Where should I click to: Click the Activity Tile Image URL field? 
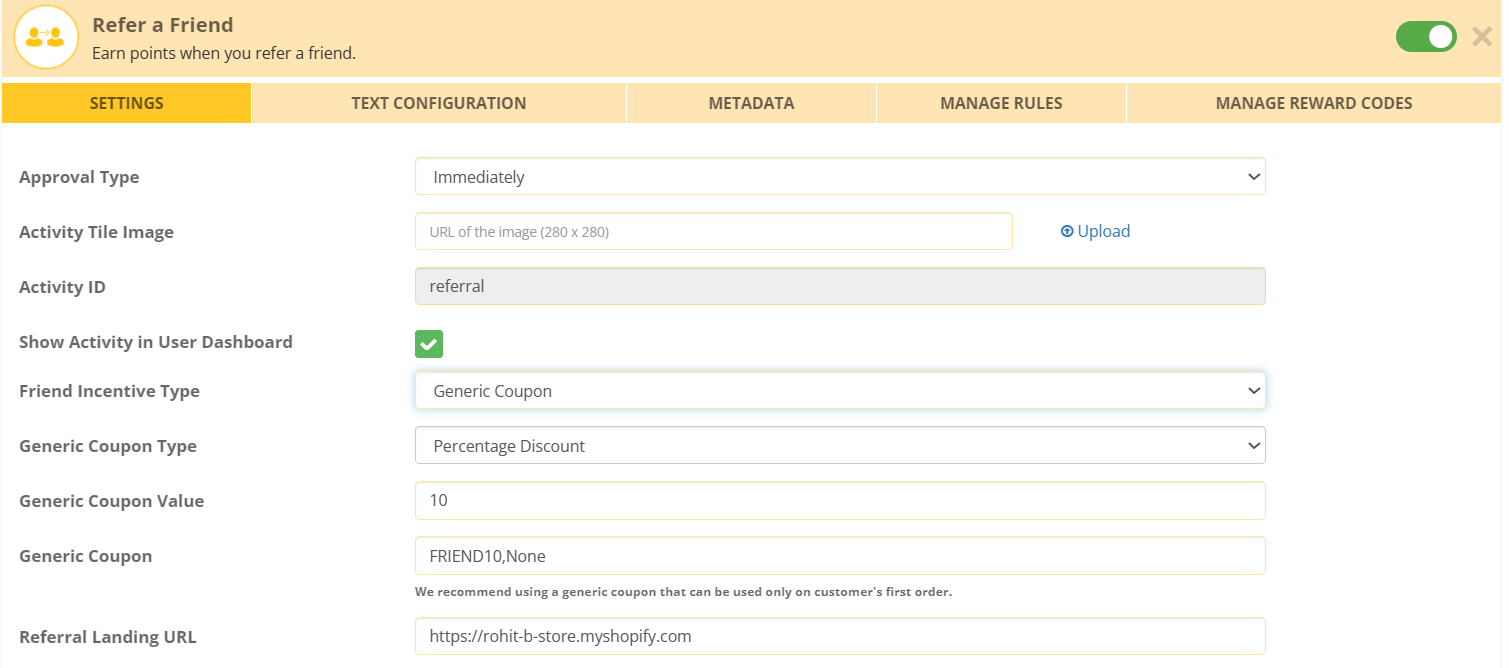(x=714, y=231)
